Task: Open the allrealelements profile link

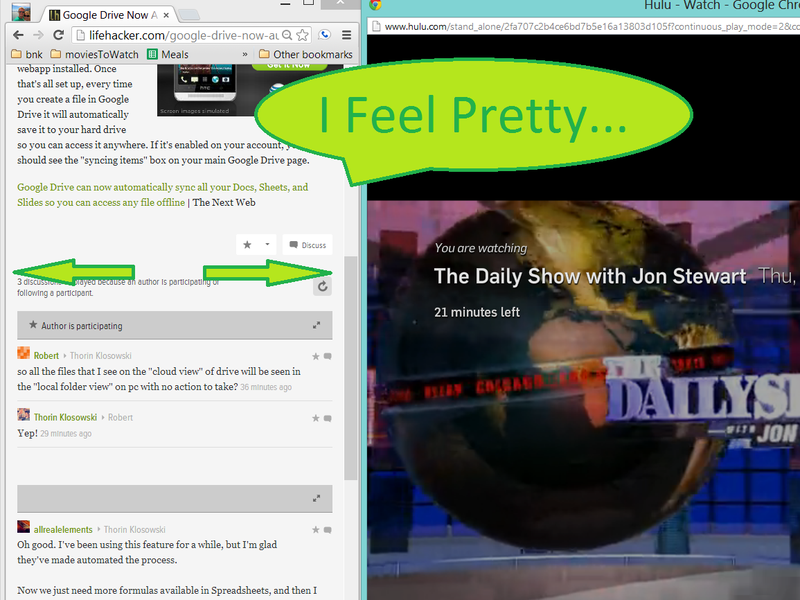Action: pos(63,530)
